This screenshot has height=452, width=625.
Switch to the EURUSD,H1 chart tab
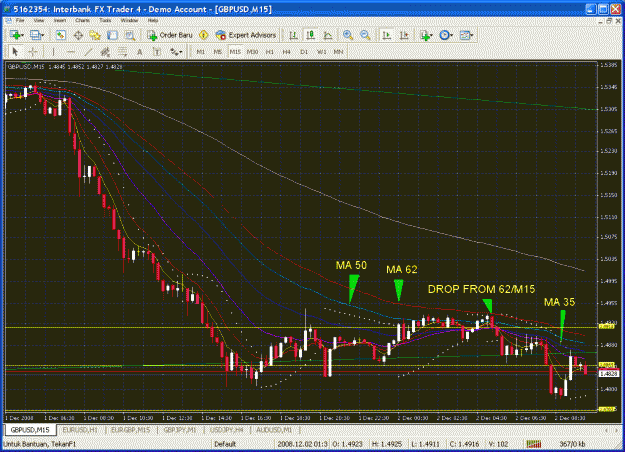pyautogui.click(x=80, y=430)
